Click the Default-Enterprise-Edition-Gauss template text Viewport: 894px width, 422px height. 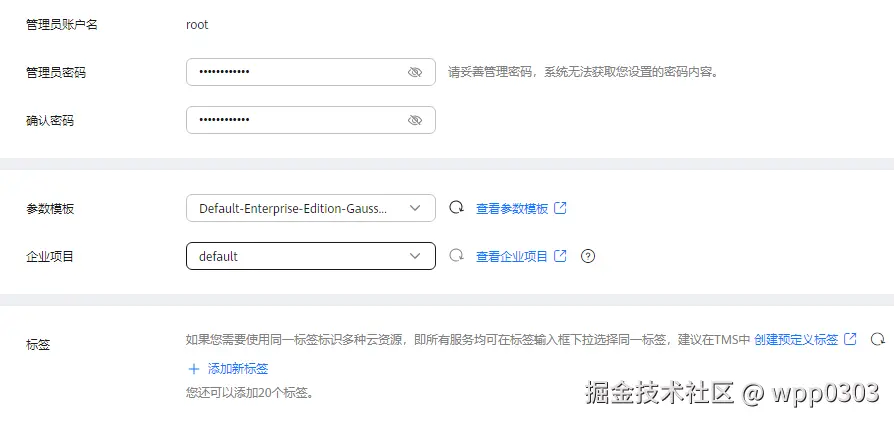[x=294, y=208]
